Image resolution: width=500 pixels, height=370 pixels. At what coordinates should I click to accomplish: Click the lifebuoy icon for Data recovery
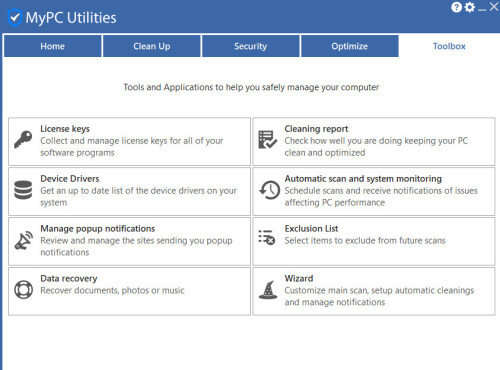23,289
